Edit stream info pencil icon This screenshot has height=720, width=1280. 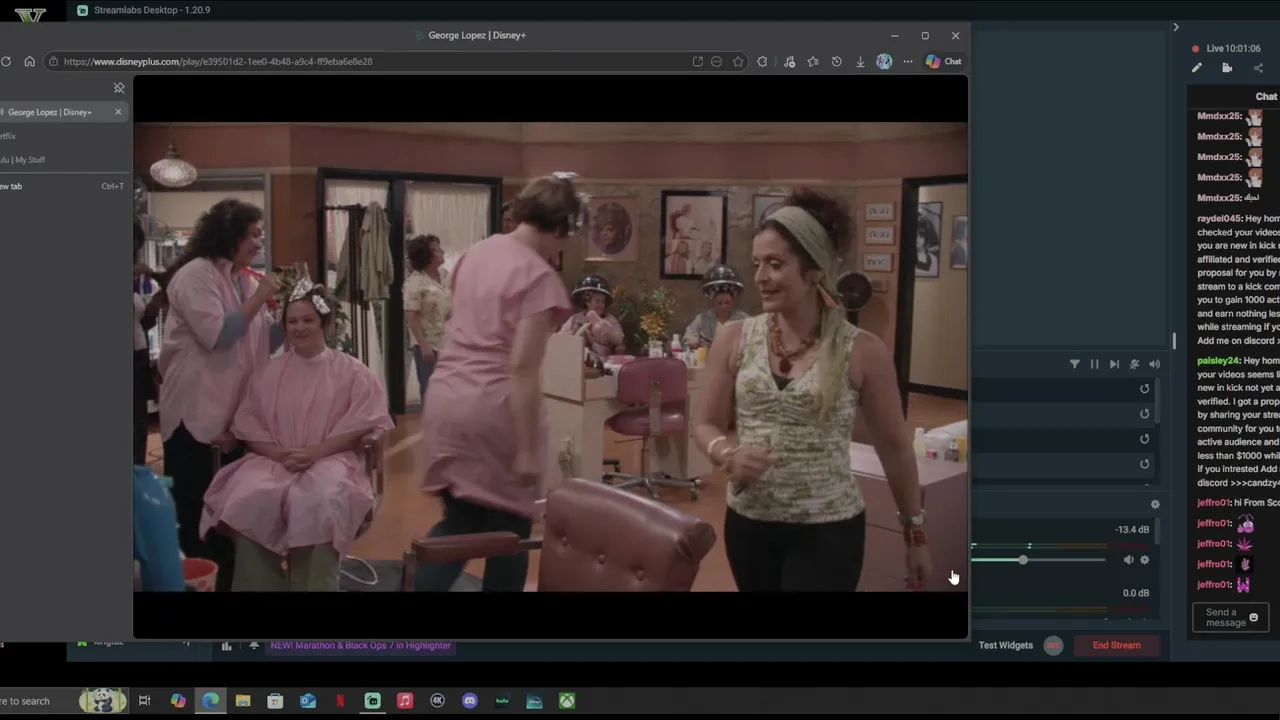coord(1197,68)
